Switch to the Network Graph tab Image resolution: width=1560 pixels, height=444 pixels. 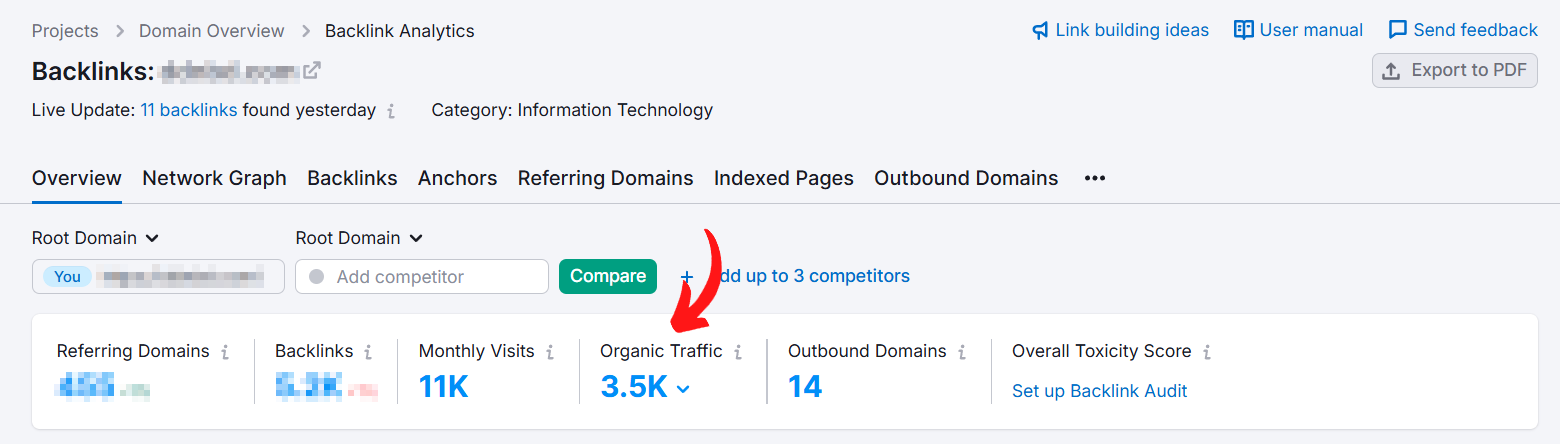pyautogui.click(x=214, y=178)
